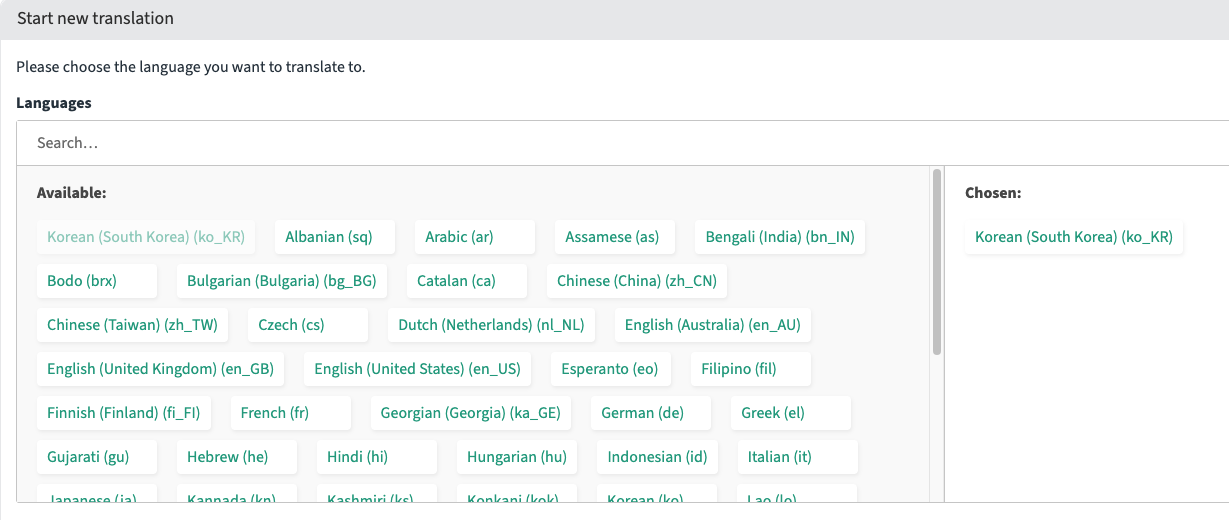The height and width of the screenshot is (520, 1229).
Task: Pick Dutch (Netherlands) (nl_NL)
Action: click(491, 325)
